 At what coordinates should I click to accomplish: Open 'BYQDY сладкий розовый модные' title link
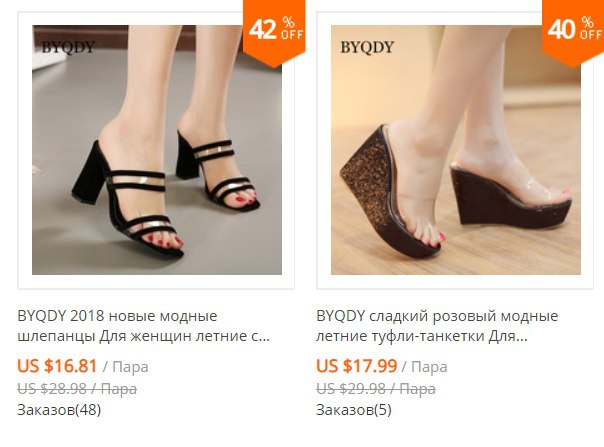[x=437, y=326]
